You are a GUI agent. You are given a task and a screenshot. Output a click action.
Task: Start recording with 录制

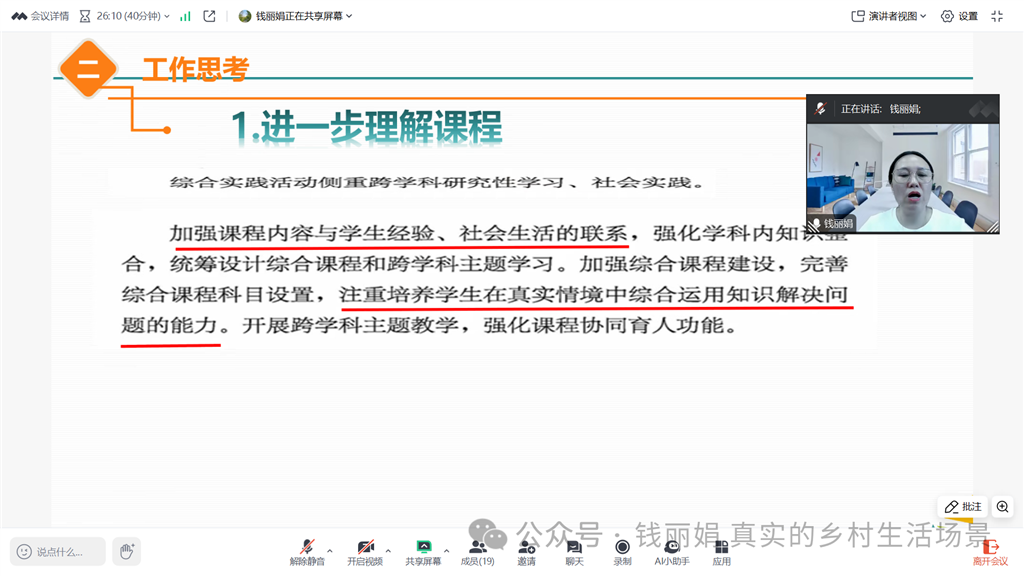tap(622, 552)
